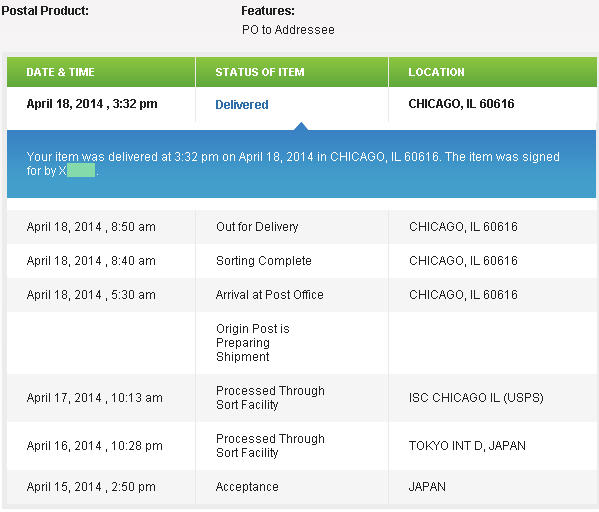This screenshot has height=512, width=599.
Task: Click the April 17, 2014 10:13 am date
Action: pyautogui.click(x=94, y=398)
